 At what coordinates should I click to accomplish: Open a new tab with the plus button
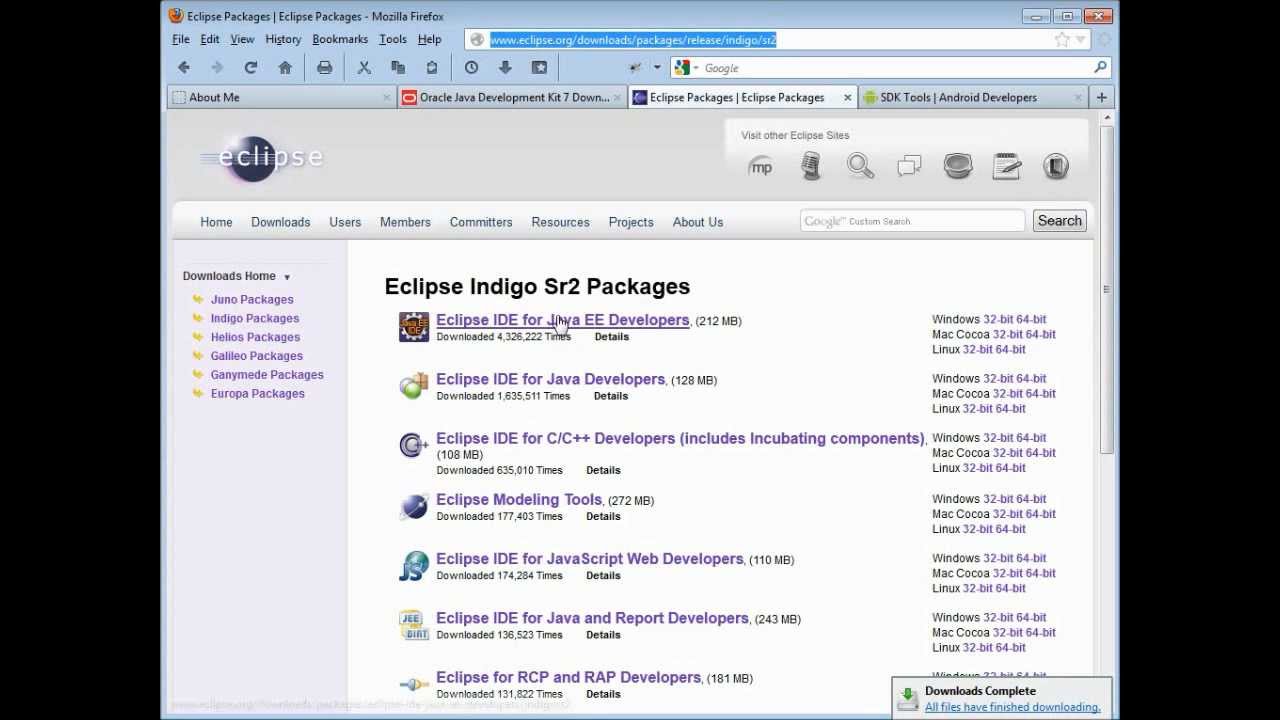click(x=1101, y=97)
